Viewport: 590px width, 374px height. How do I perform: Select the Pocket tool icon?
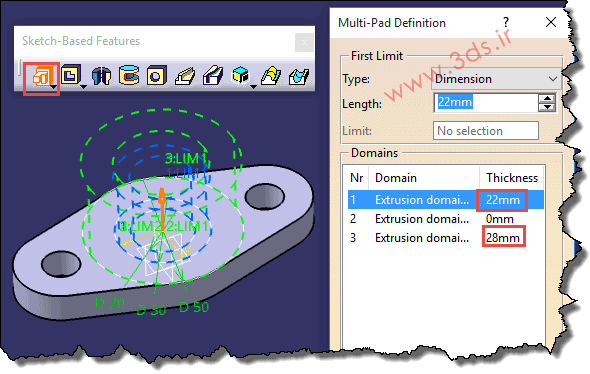coord(71,75)
